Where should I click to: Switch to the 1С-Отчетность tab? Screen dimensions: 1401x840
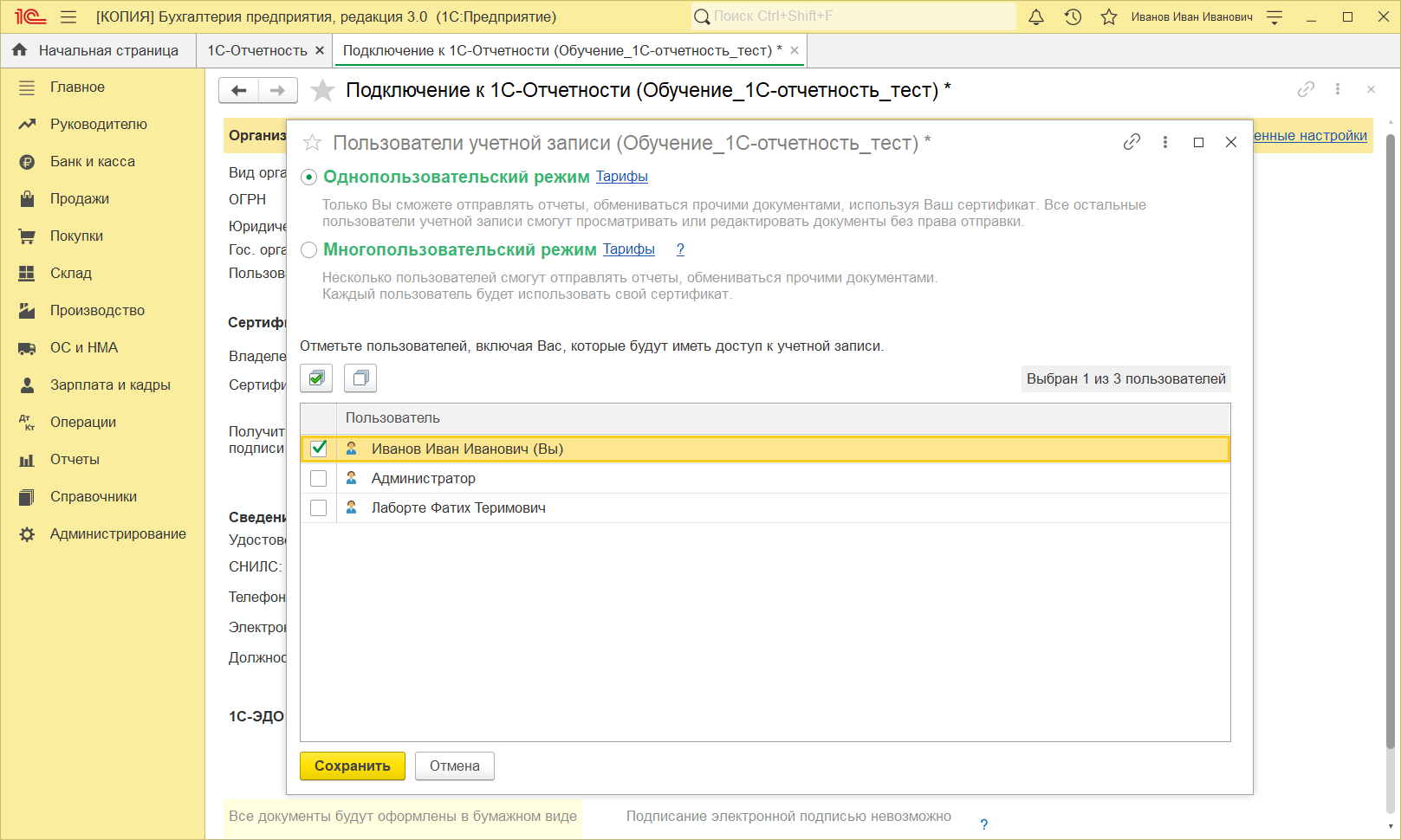[x=257, y=50]
